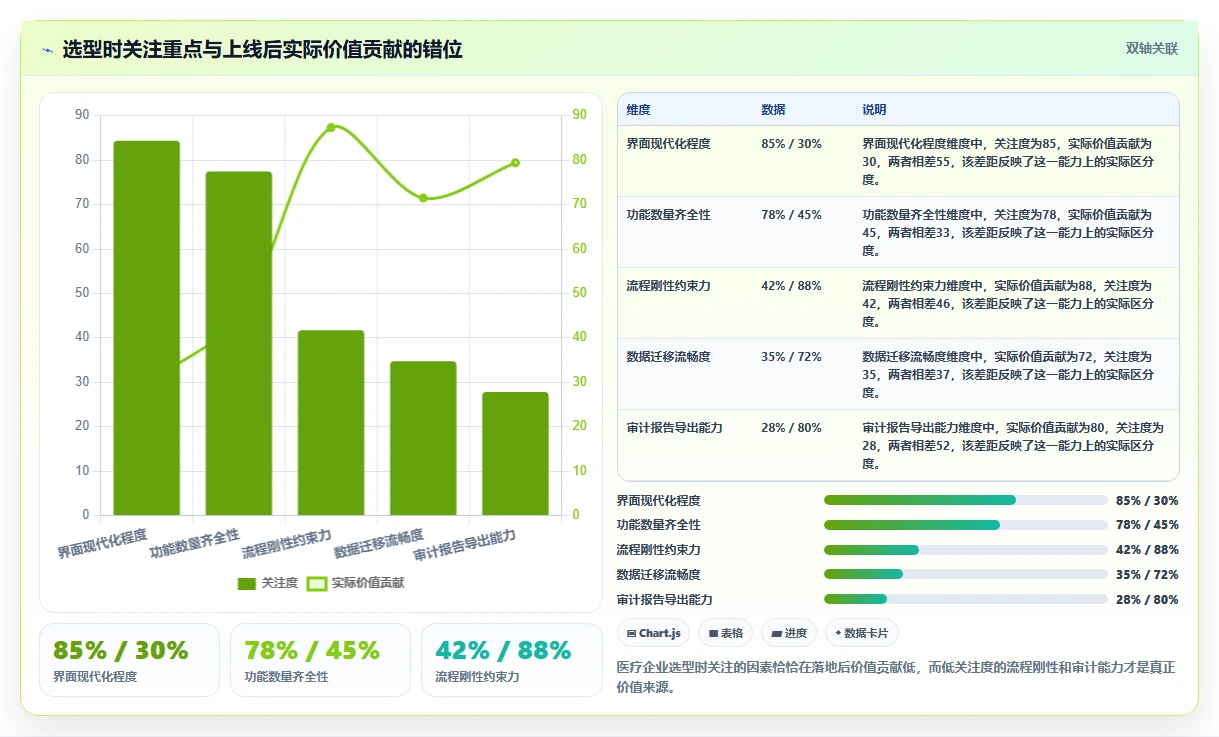Screen dimensions: 1219x737
Task: Click table value 85% / 30%
Action: coord(791,144)
